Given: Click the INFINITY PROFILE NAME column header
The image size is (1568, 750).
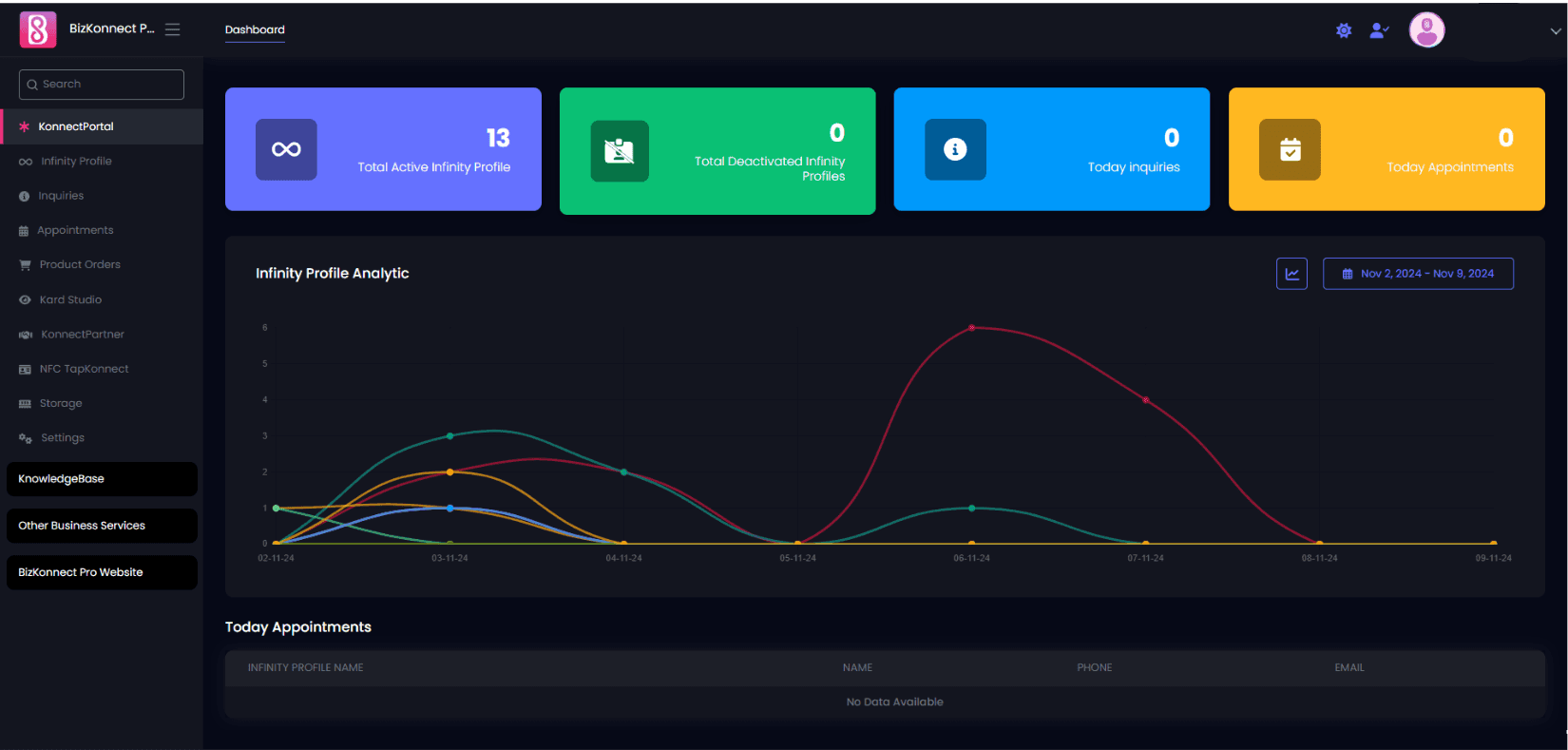Looking at the screenshot, I should 306,668.
